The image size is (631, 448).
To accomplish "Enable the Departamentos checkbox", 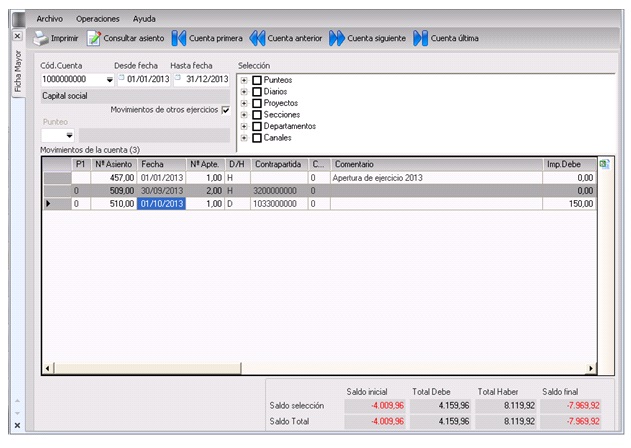I will pos(257,127).
